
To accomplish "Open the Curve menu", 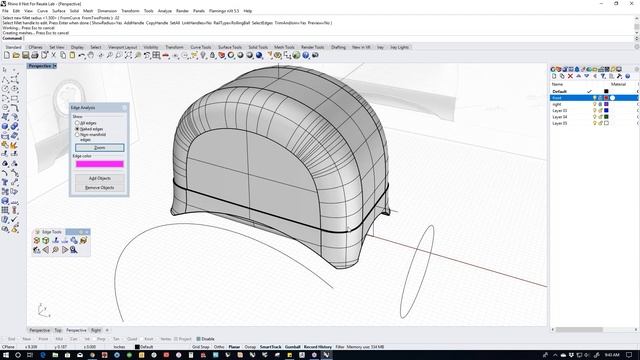I will pos(42,11).
